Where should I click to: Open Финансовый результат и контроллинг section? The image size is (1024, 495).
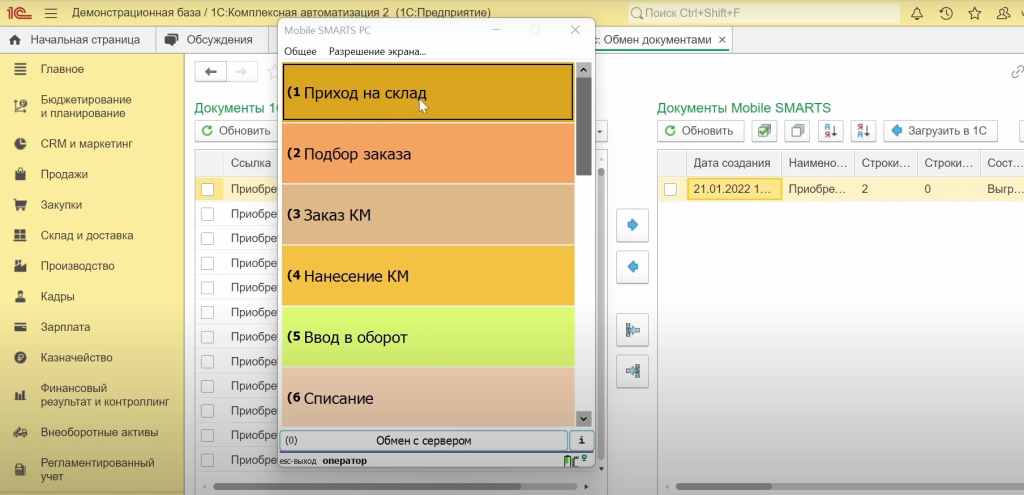104,395
